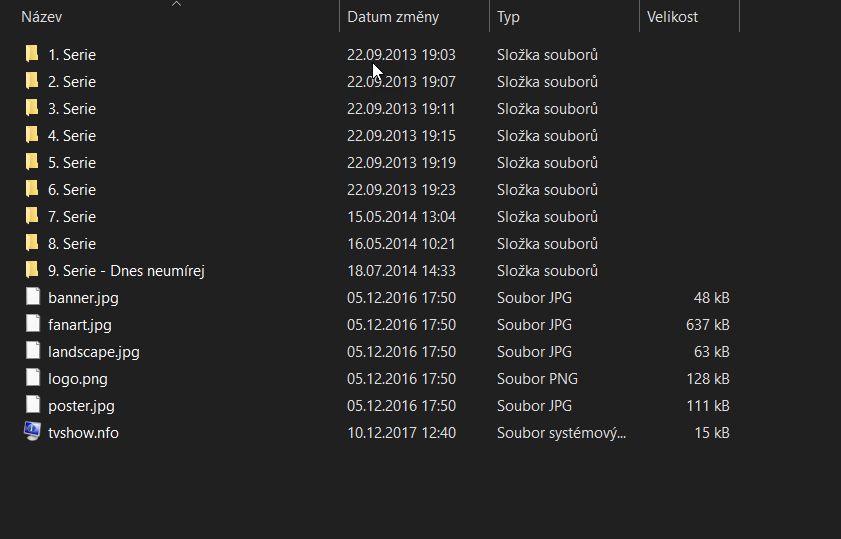Select the 9. Serie - Dnes neumírej folder icon

click(x=32, y=270)
